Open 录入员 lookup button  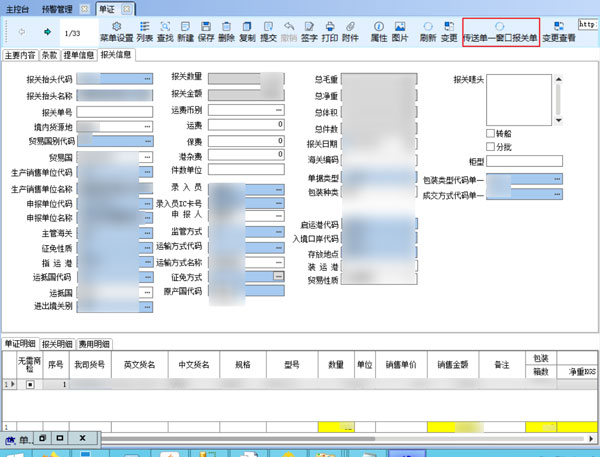[279, 189]
